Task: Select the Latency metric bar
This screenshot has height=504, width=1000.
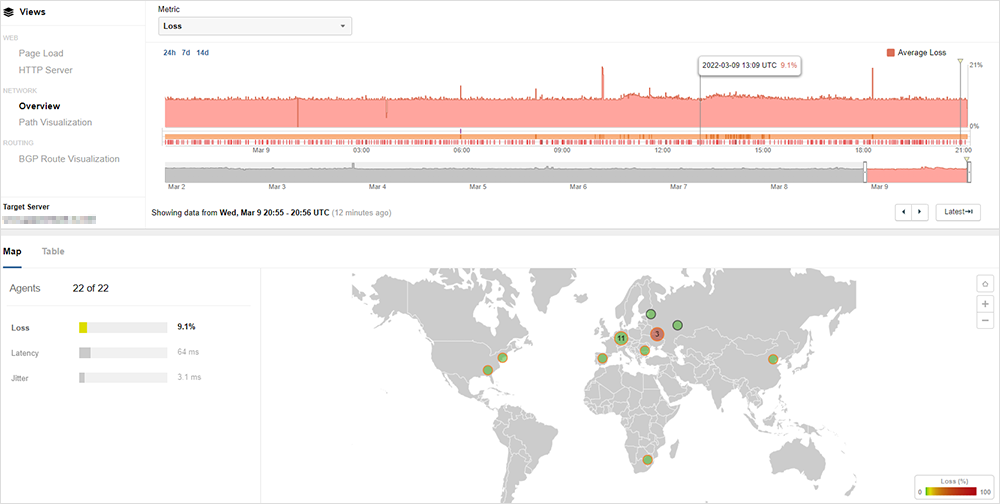Action: click(x=122, y=352)
